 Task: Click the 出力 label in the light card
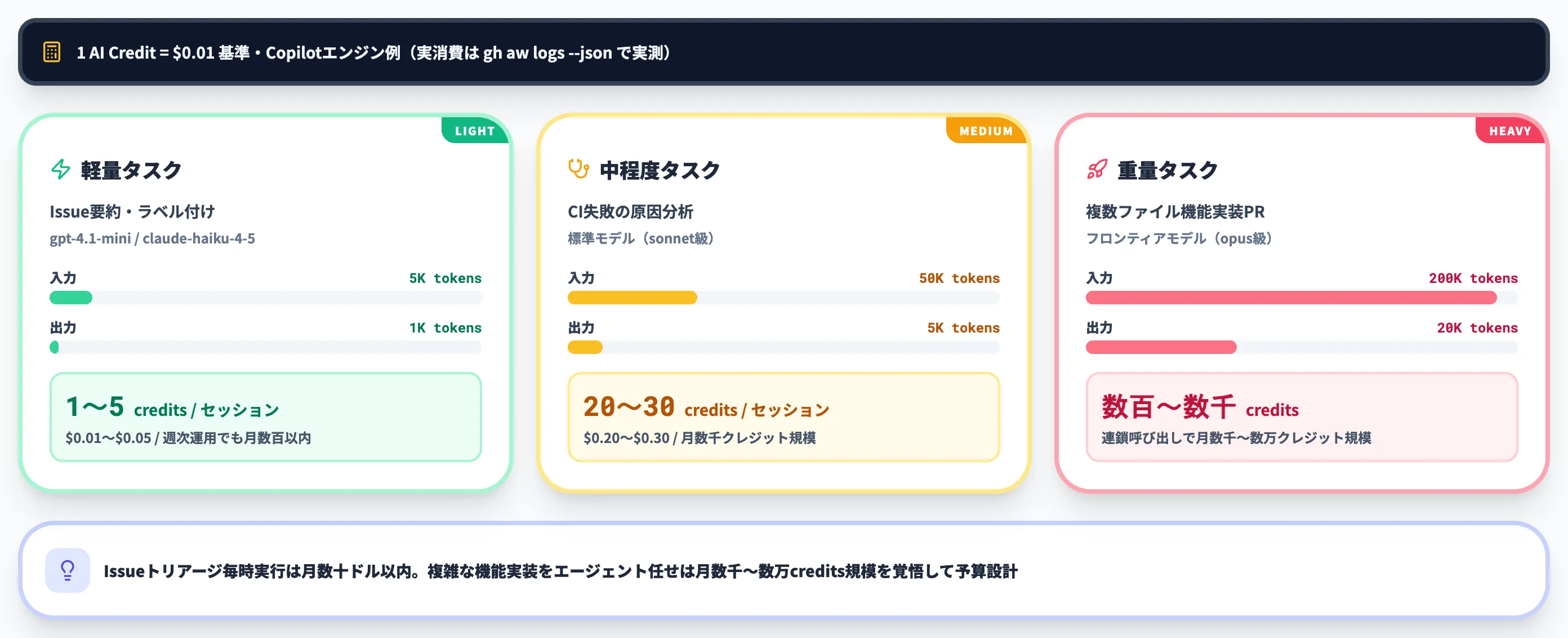tap(63, 328)
